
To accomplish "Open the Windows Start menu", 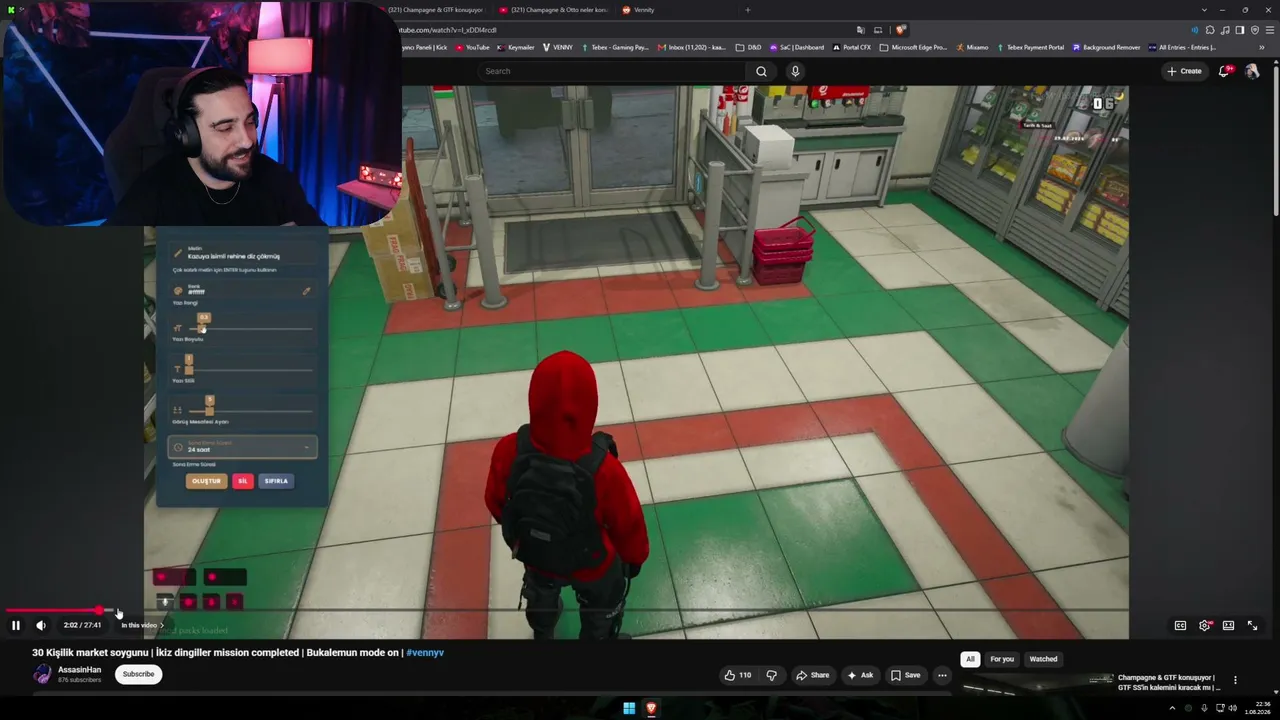I will pyautogui.click(x=629, y=709).
